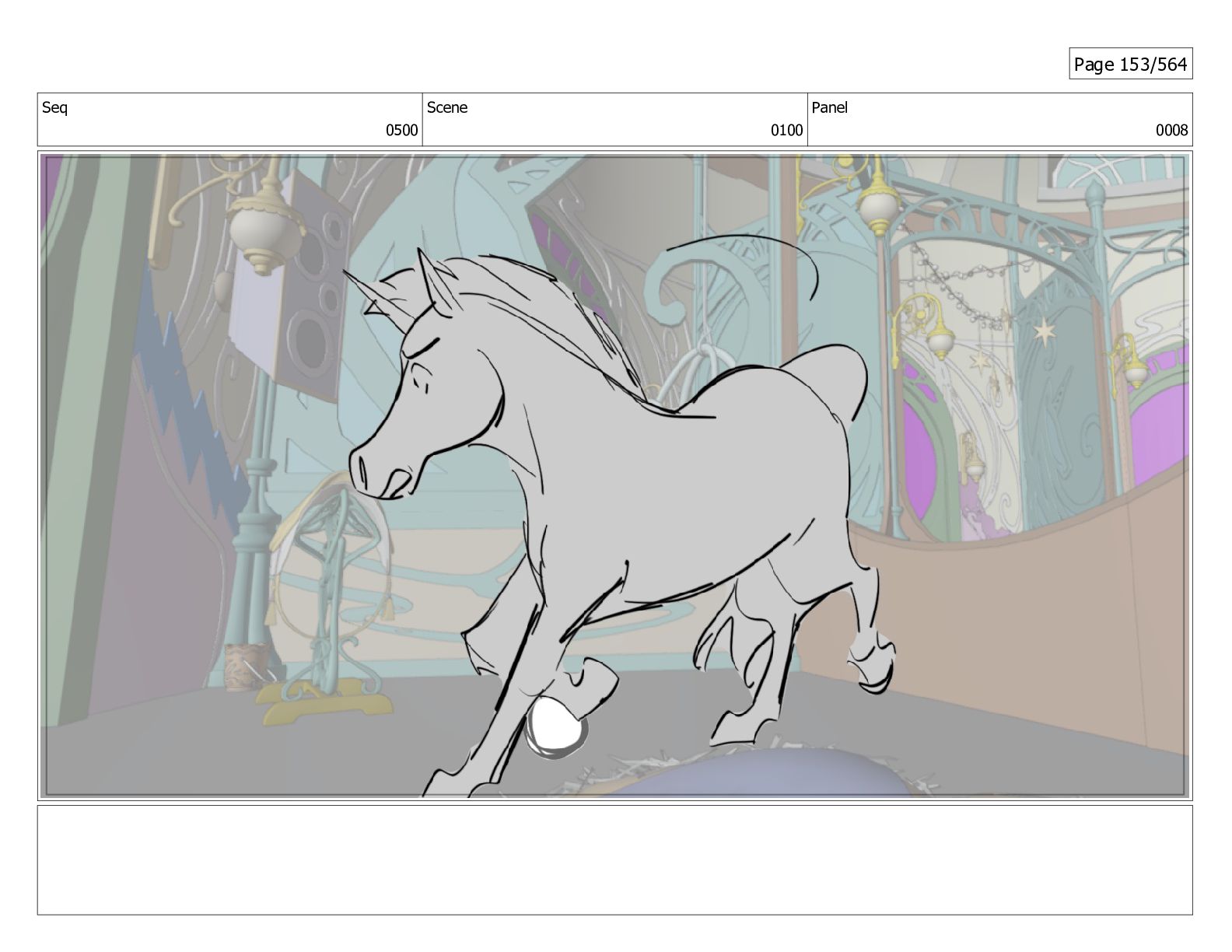1232x952 pixels.
Task: Click the Panel field label
Action: tap(829, 108)
